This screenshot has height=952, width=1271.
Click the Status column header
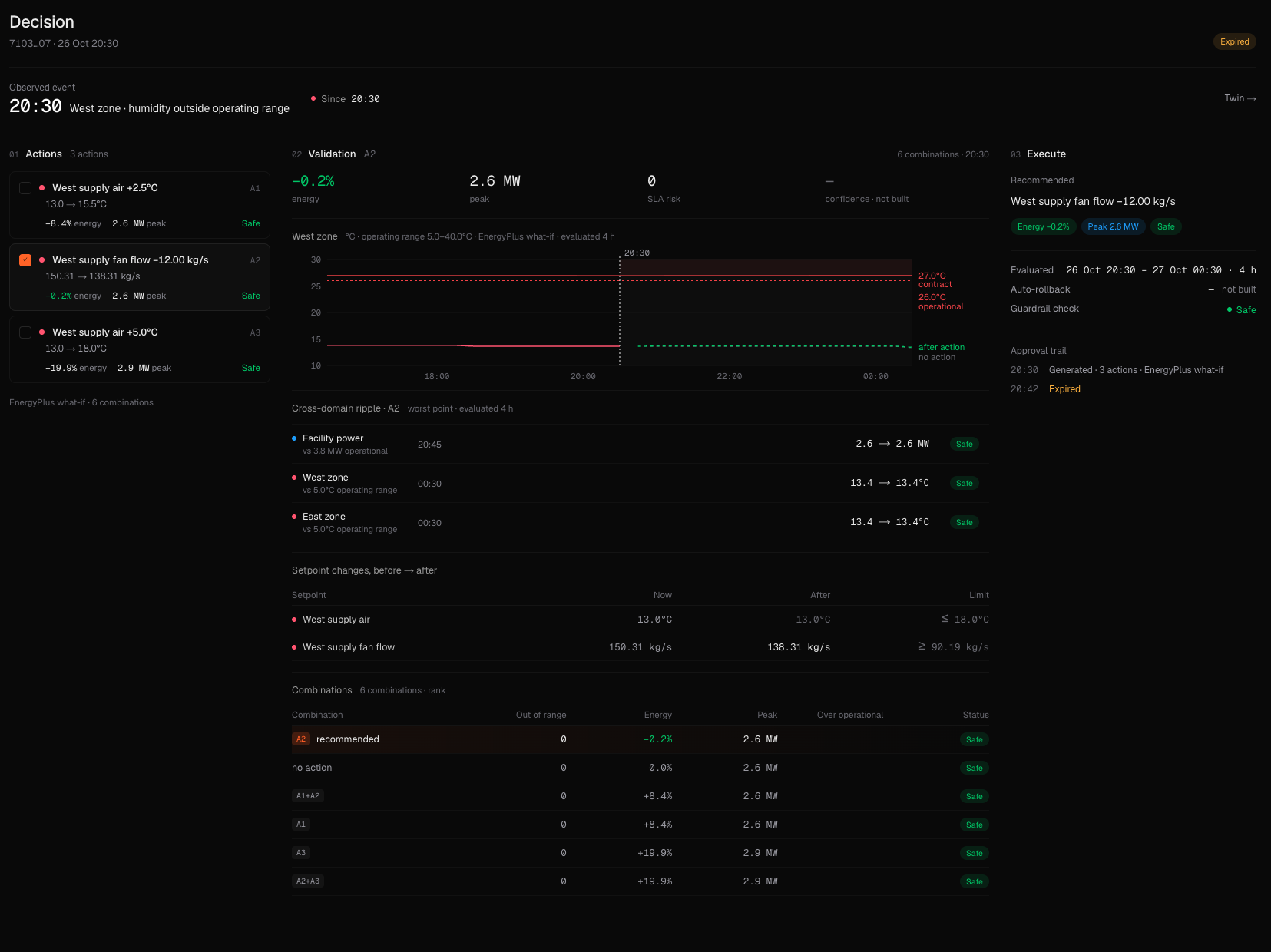[975, 715]
